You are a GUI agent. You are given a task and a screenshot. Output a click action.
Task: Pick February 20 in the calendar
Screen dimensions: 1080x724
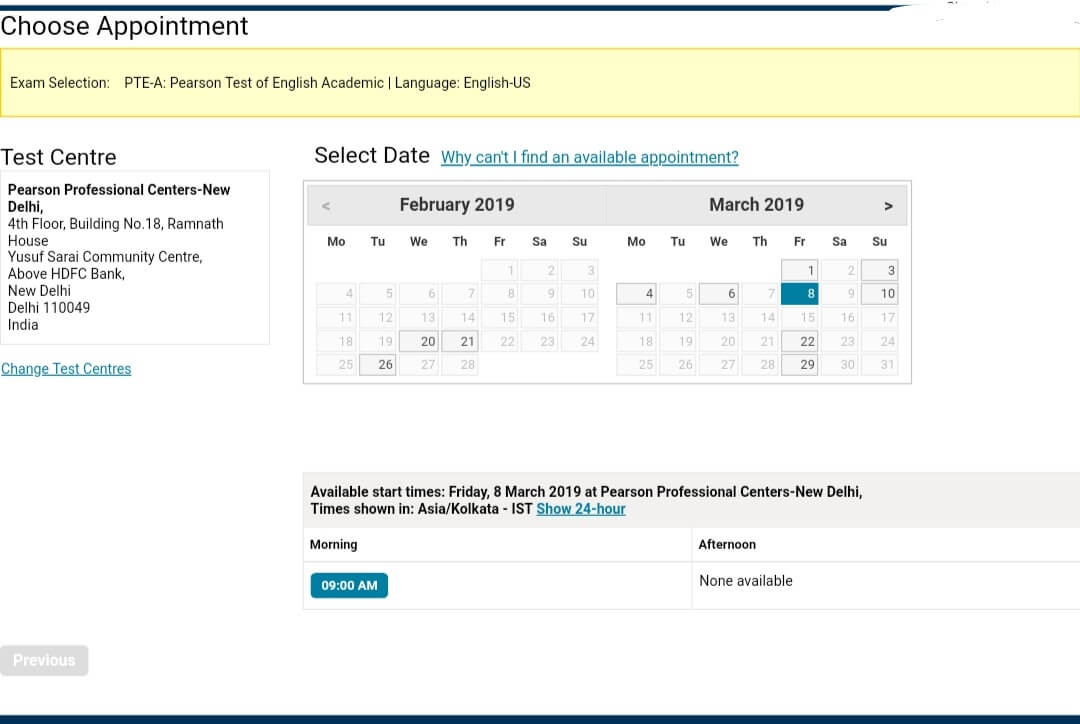(x=419, y=341)
